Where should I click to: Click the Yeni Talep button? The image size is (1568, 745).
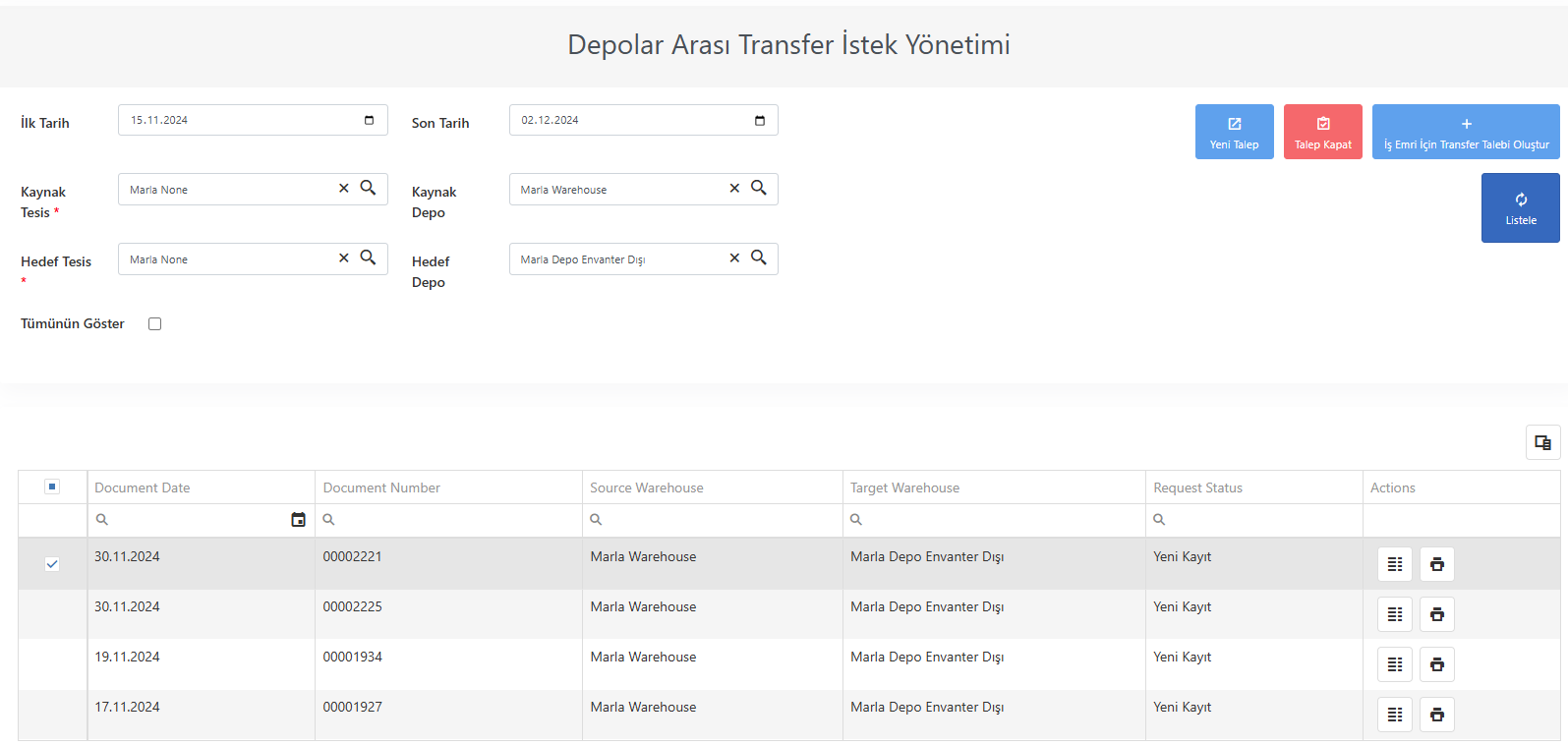point(1235,132)
